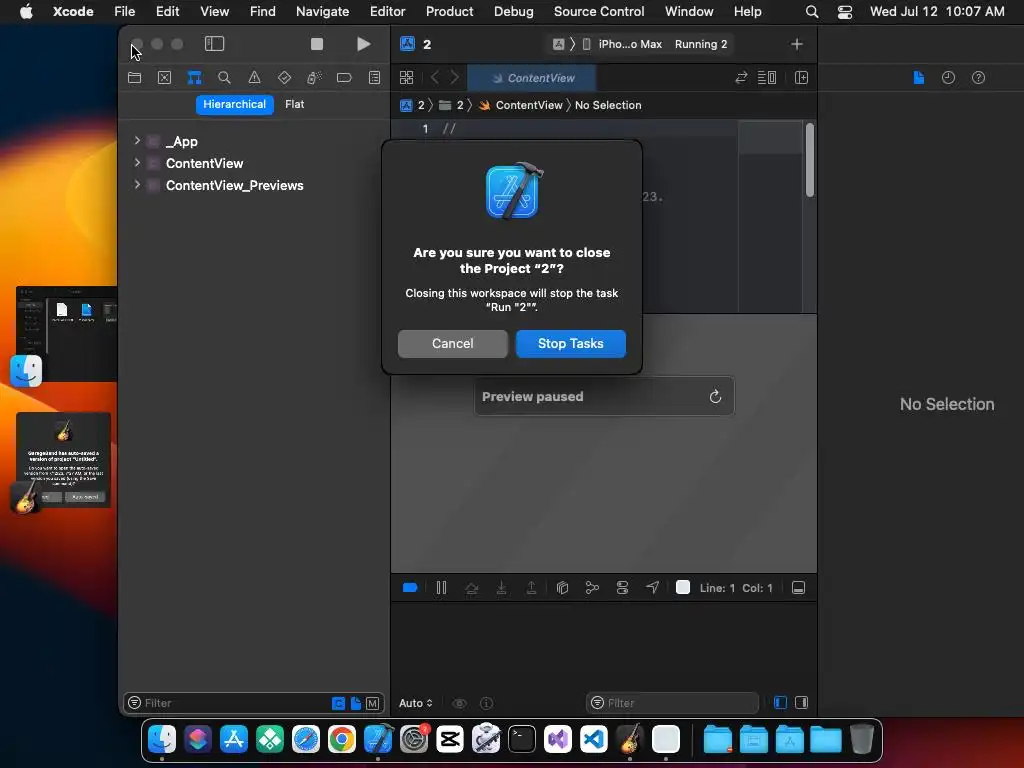Screen dimensions: 1024x768
Task: Step over in the debug bar
Action: pyautogui.click(x=472, y=588)
